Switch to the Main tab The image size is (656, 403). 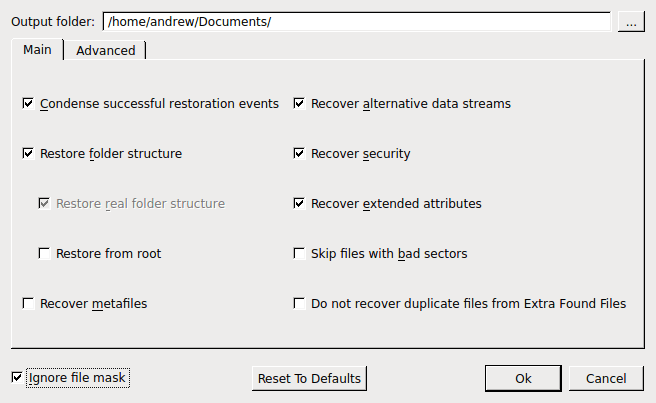tap(37, 50)
